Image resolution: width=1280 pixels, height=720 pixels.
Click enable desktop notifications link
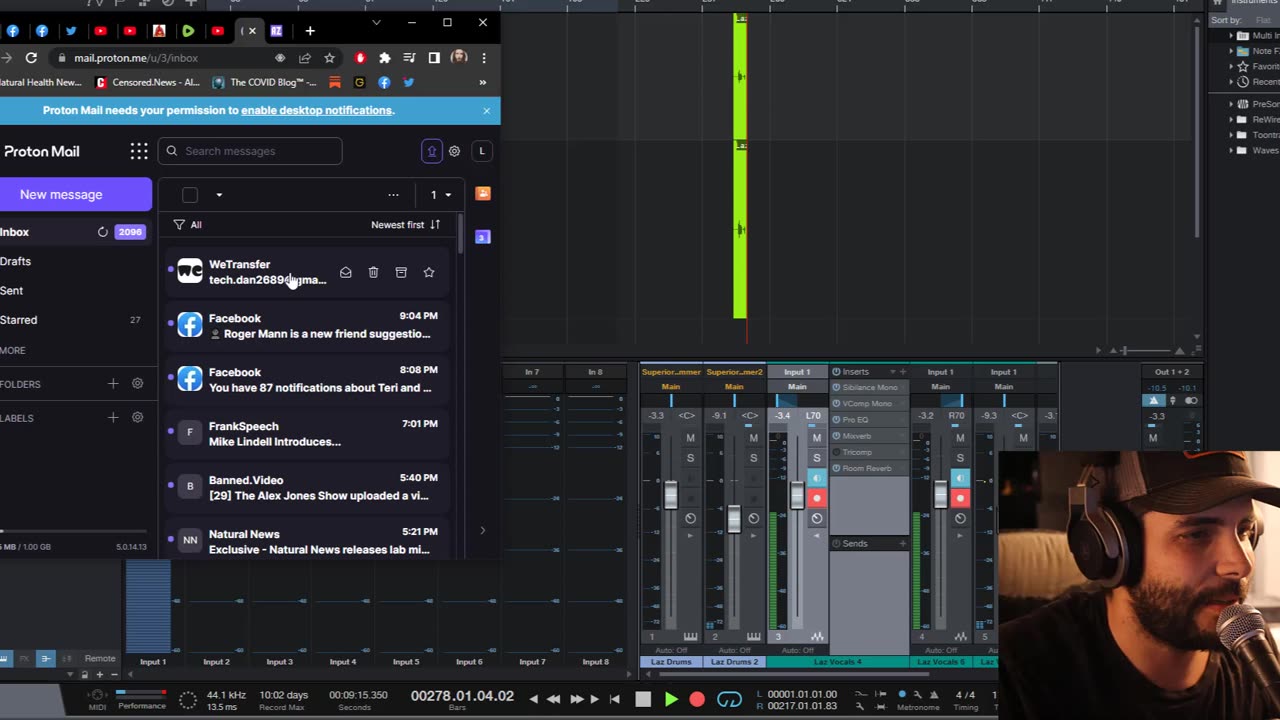317,110
